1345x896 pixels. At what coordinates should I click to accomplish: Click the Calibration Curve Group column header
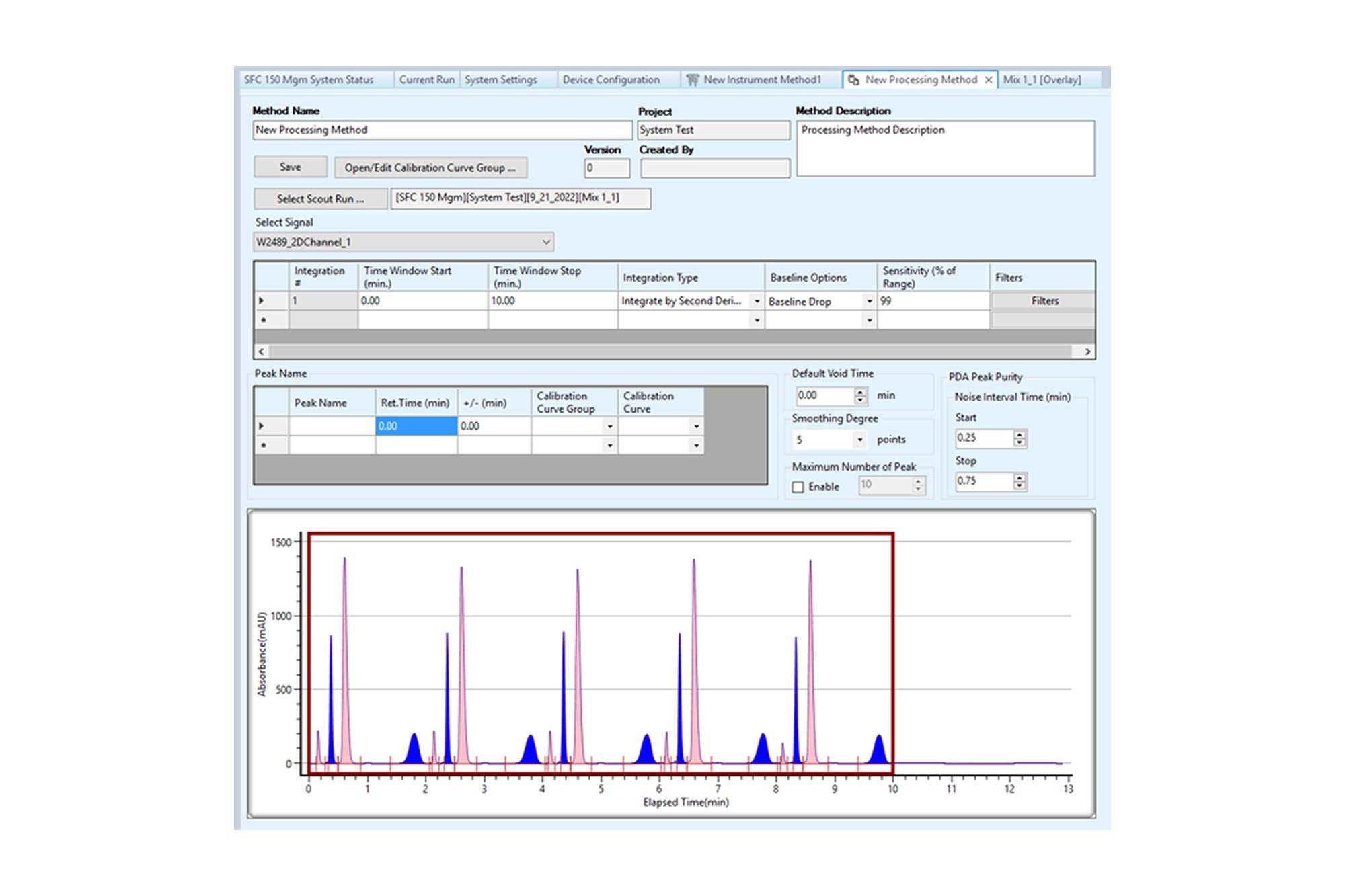coord(574,403)
